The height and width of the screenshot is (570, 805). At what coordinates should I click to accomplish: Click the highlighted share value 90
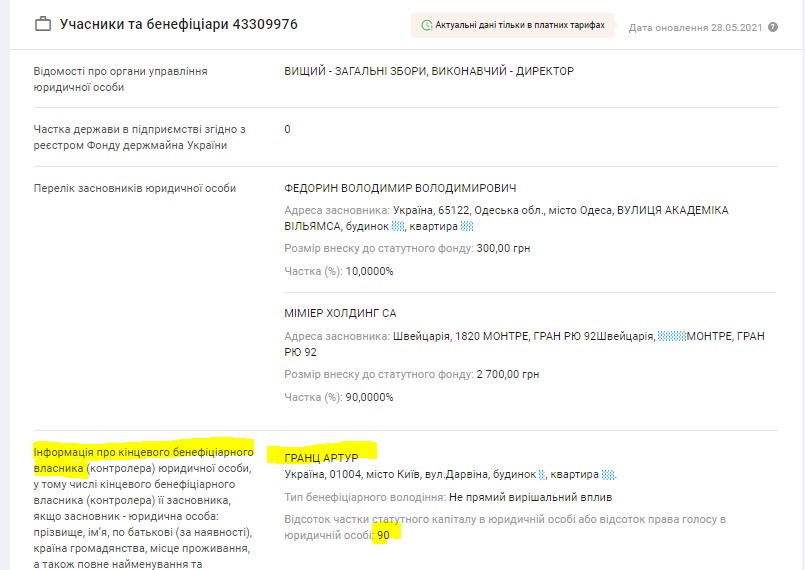383,535
